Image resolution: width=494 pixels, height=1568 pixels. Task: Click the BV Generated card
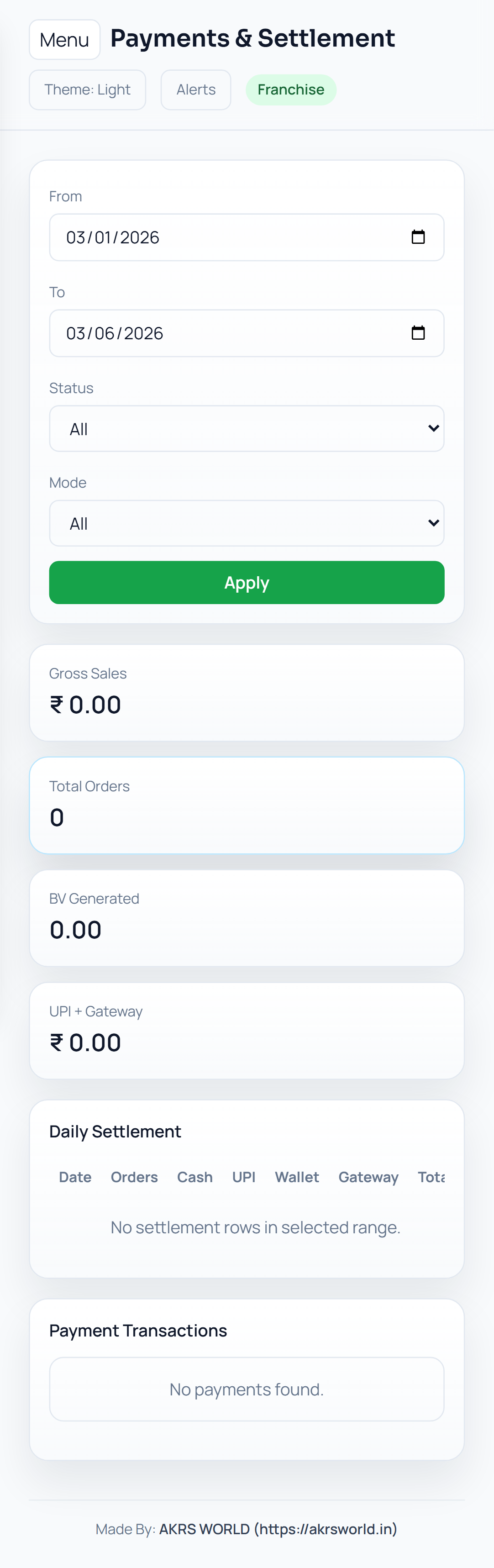click(247, 918)
